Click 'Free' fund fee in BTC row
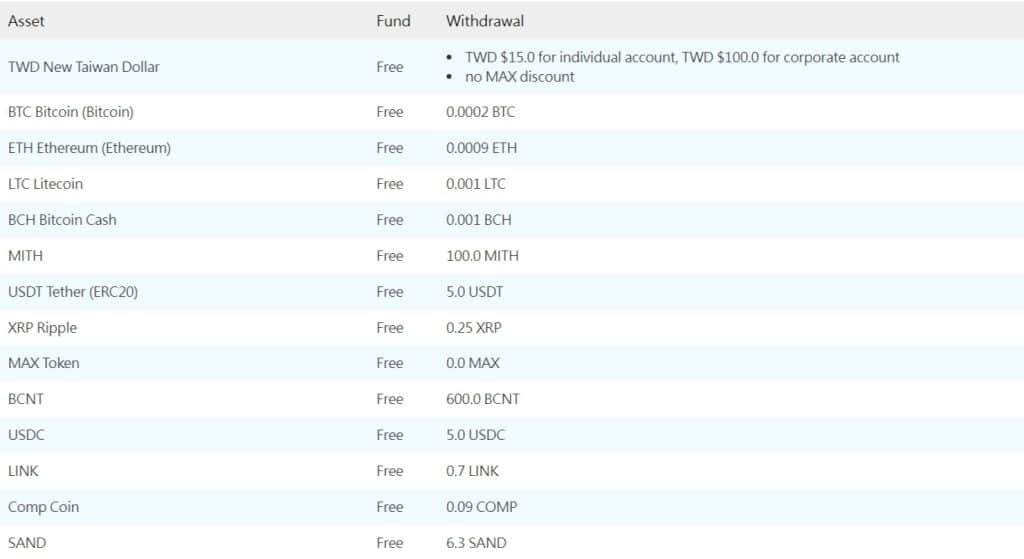 389,112
